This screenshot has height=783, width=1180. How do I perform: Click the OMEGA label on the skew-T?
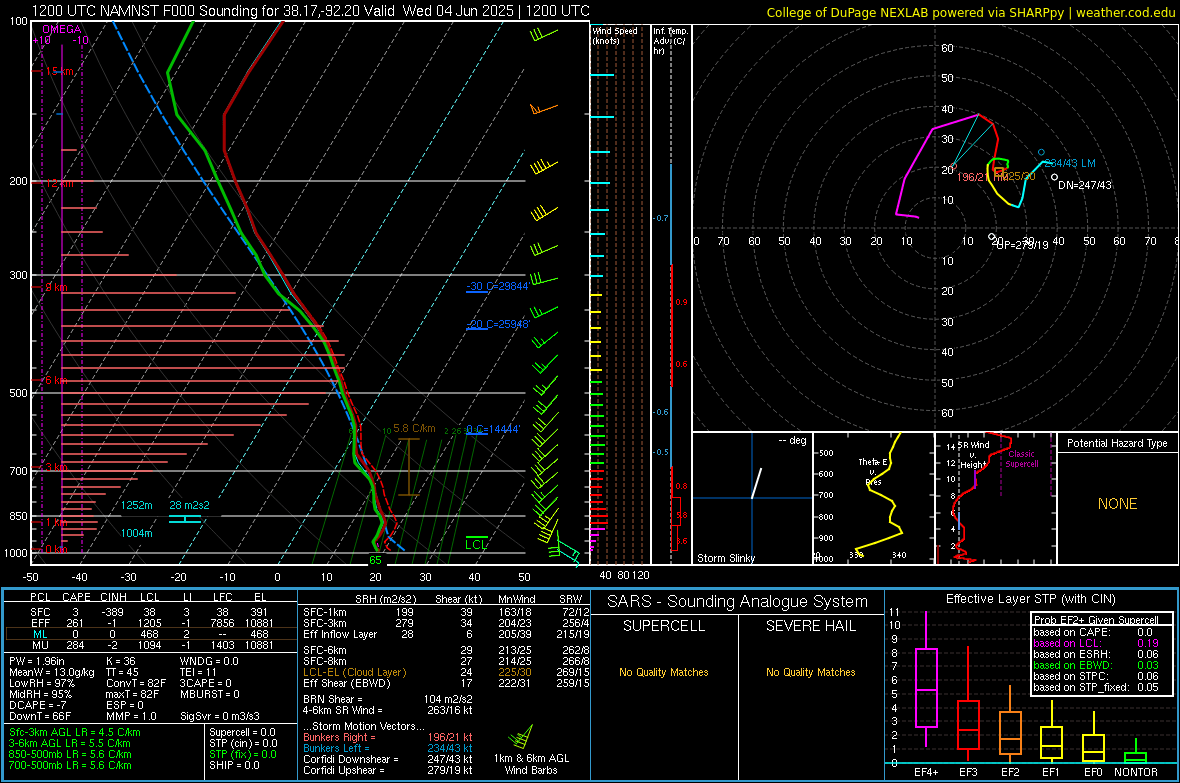click(62, 29)
